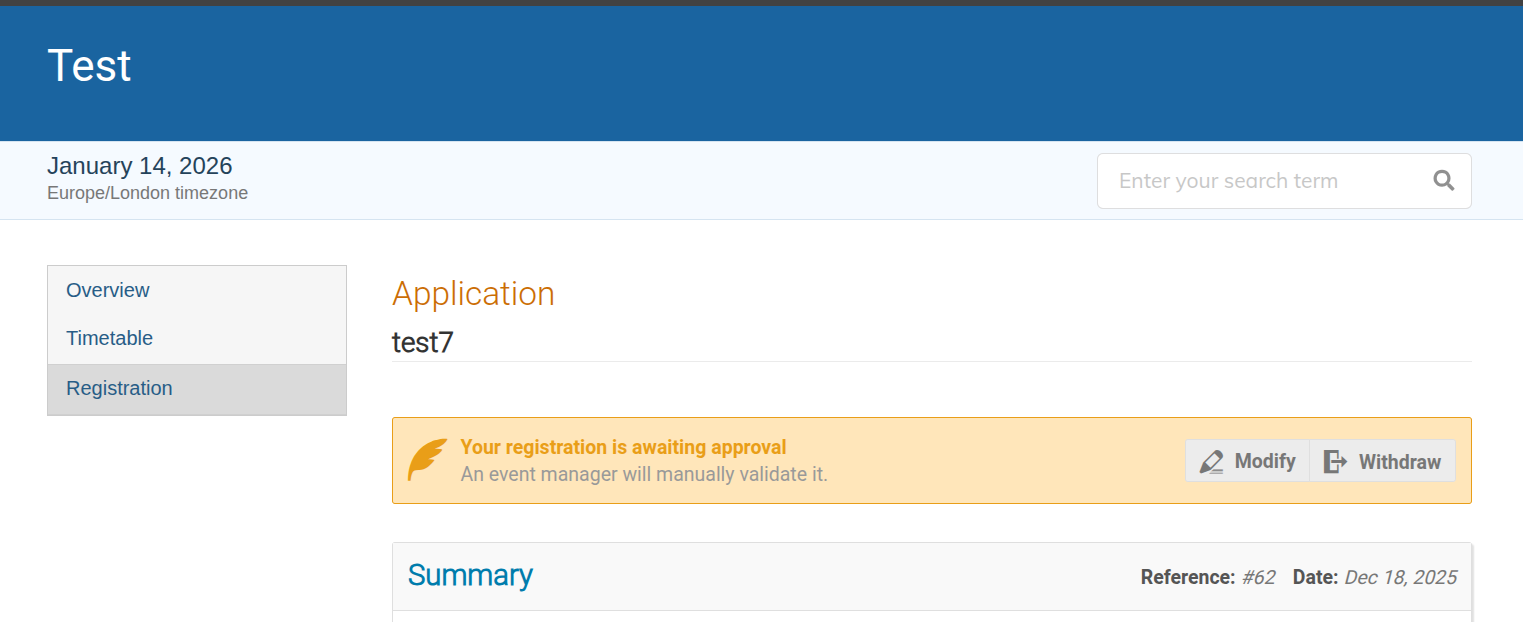Click the orange Application heading
Viewport: 1523px width, 622px height.
[473, 294]
